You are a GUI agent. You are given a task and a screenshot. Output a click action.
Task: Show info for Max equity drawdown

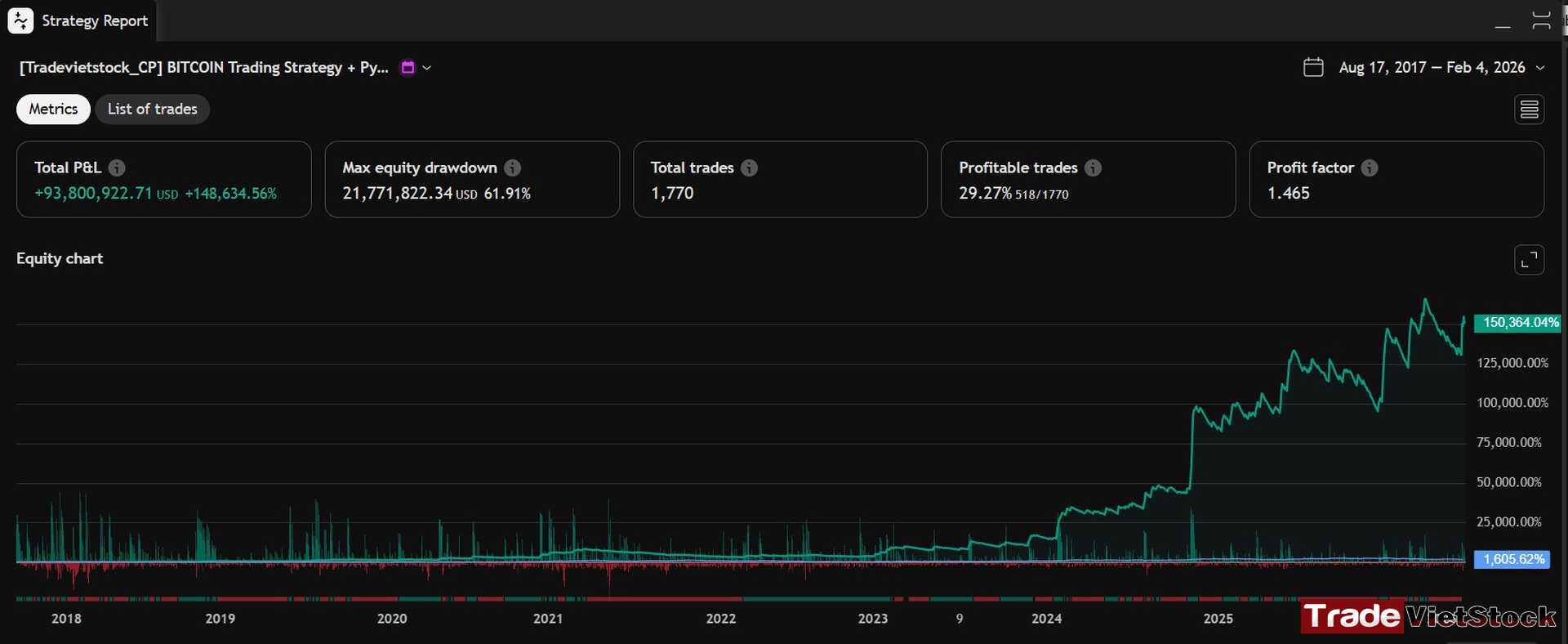pyautogui.click(x=512, y=168)
